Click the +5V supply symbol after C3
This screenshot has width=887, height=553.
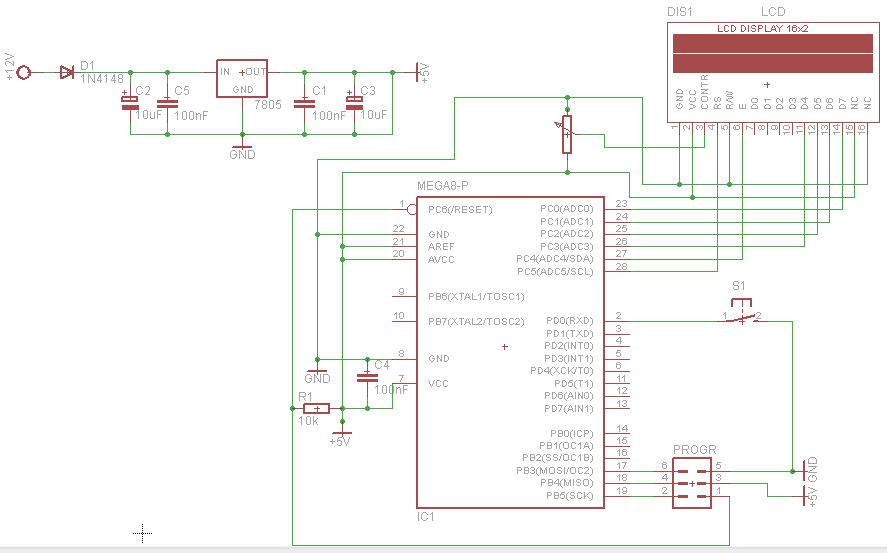click(x=422, y=72)
